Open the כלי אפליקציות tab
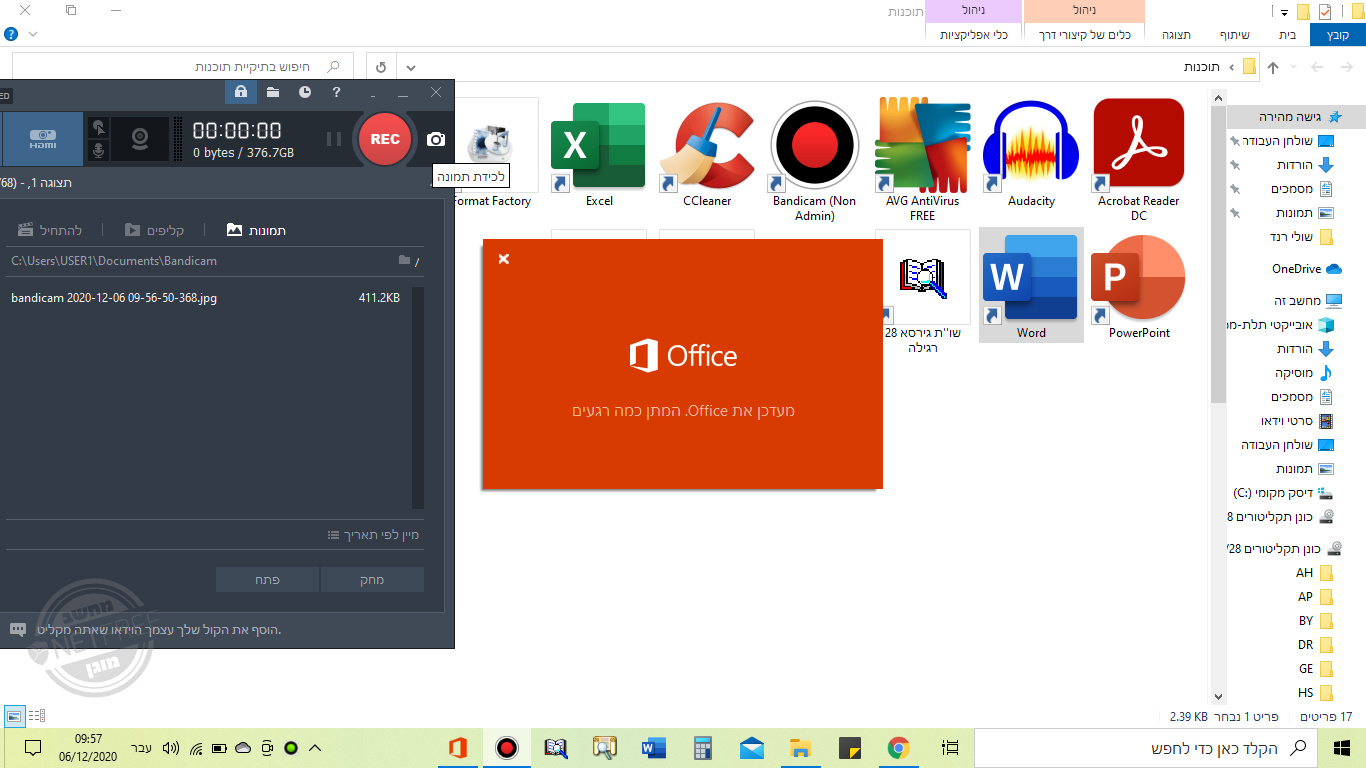The width and height of the screenshot is (1366, 768). 973,35
